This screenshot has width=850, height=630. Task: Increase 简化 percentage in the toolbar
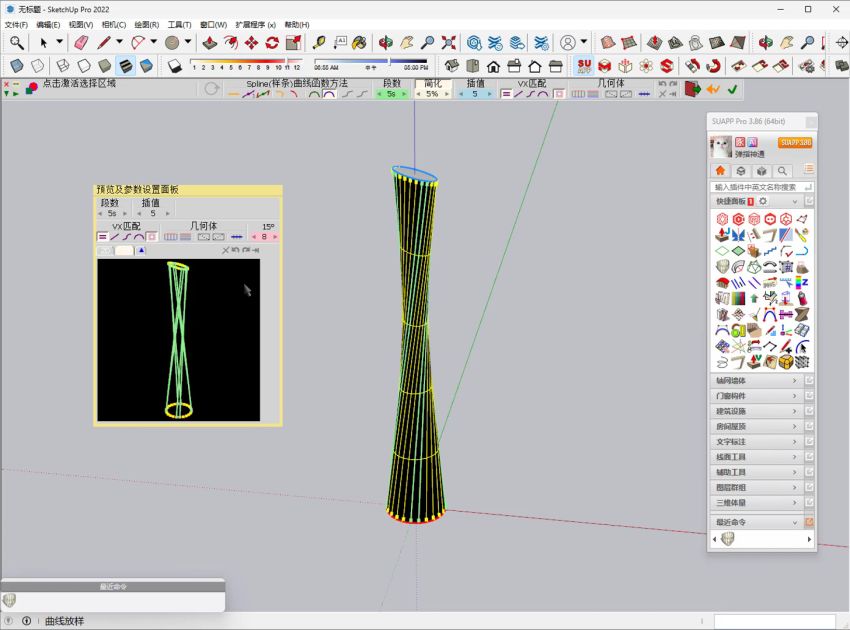[x=447, y=94]
